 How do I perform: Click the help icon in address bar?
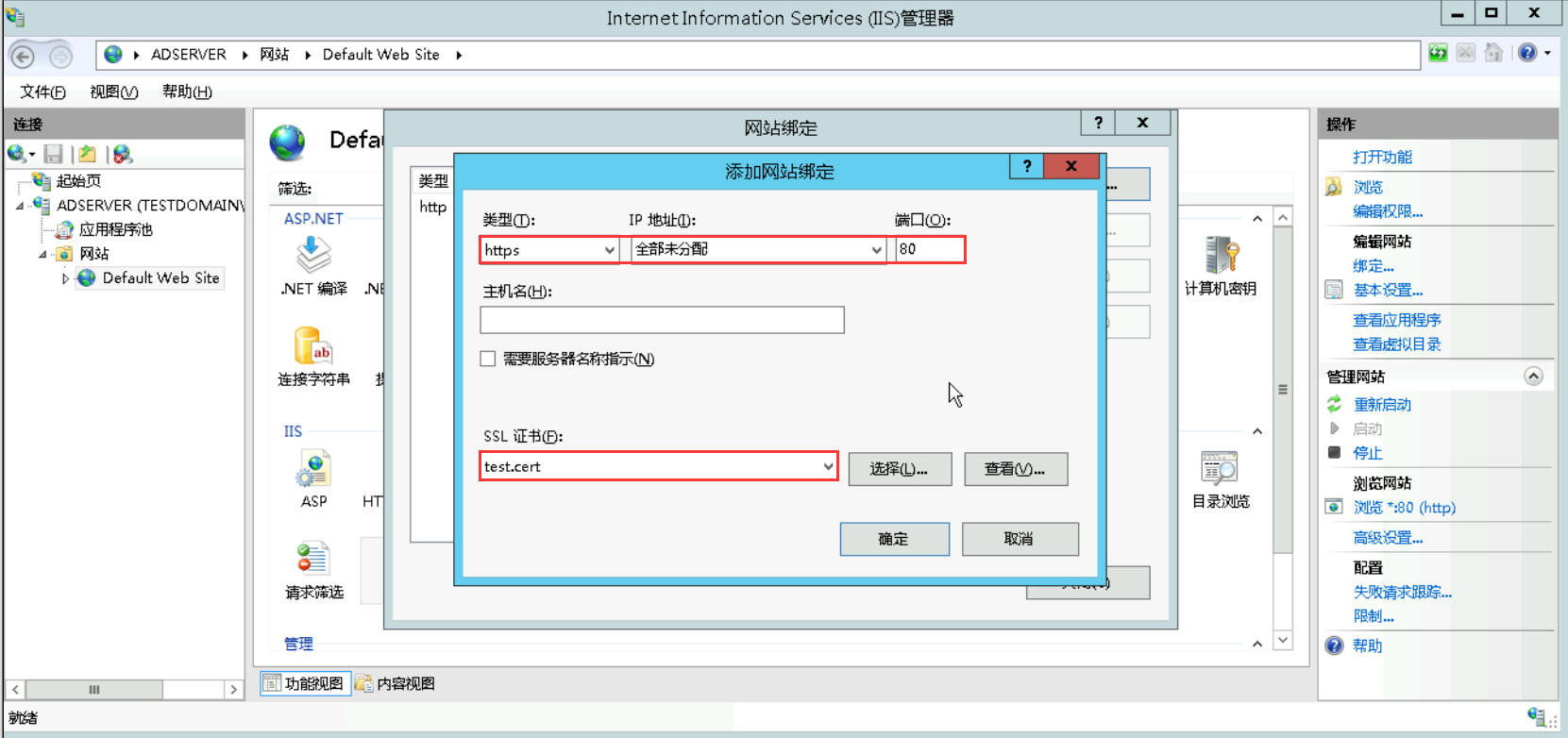tap(1527, 54)
